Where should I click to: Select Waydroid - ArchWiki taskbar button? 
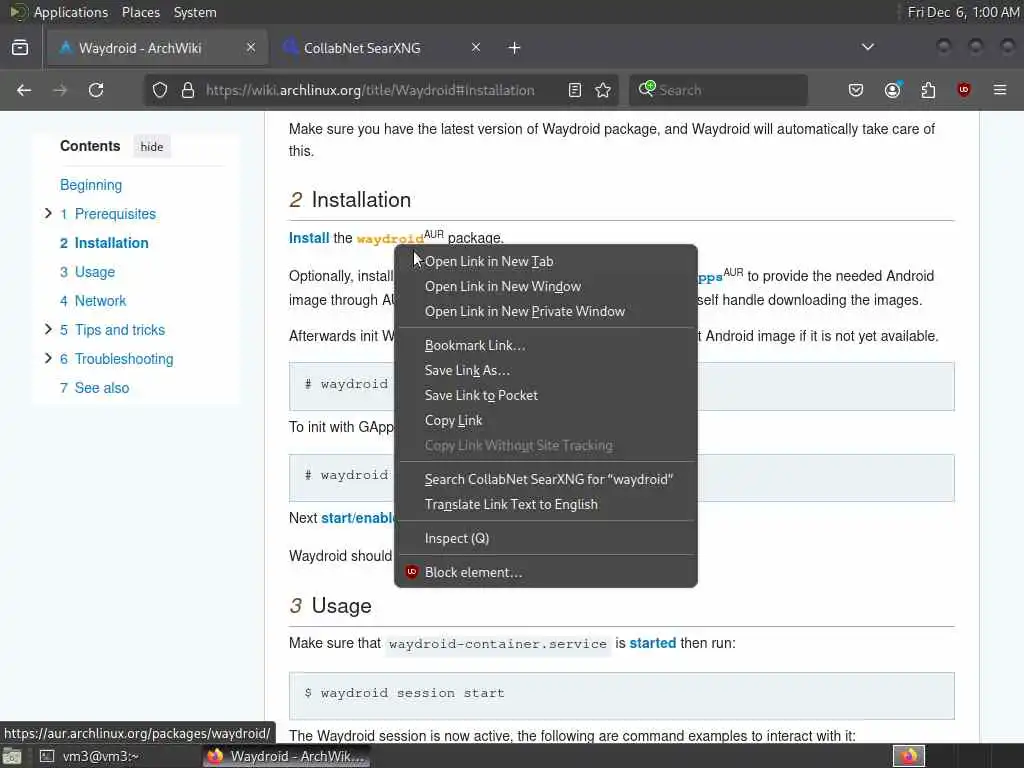(x=287, y=756)
